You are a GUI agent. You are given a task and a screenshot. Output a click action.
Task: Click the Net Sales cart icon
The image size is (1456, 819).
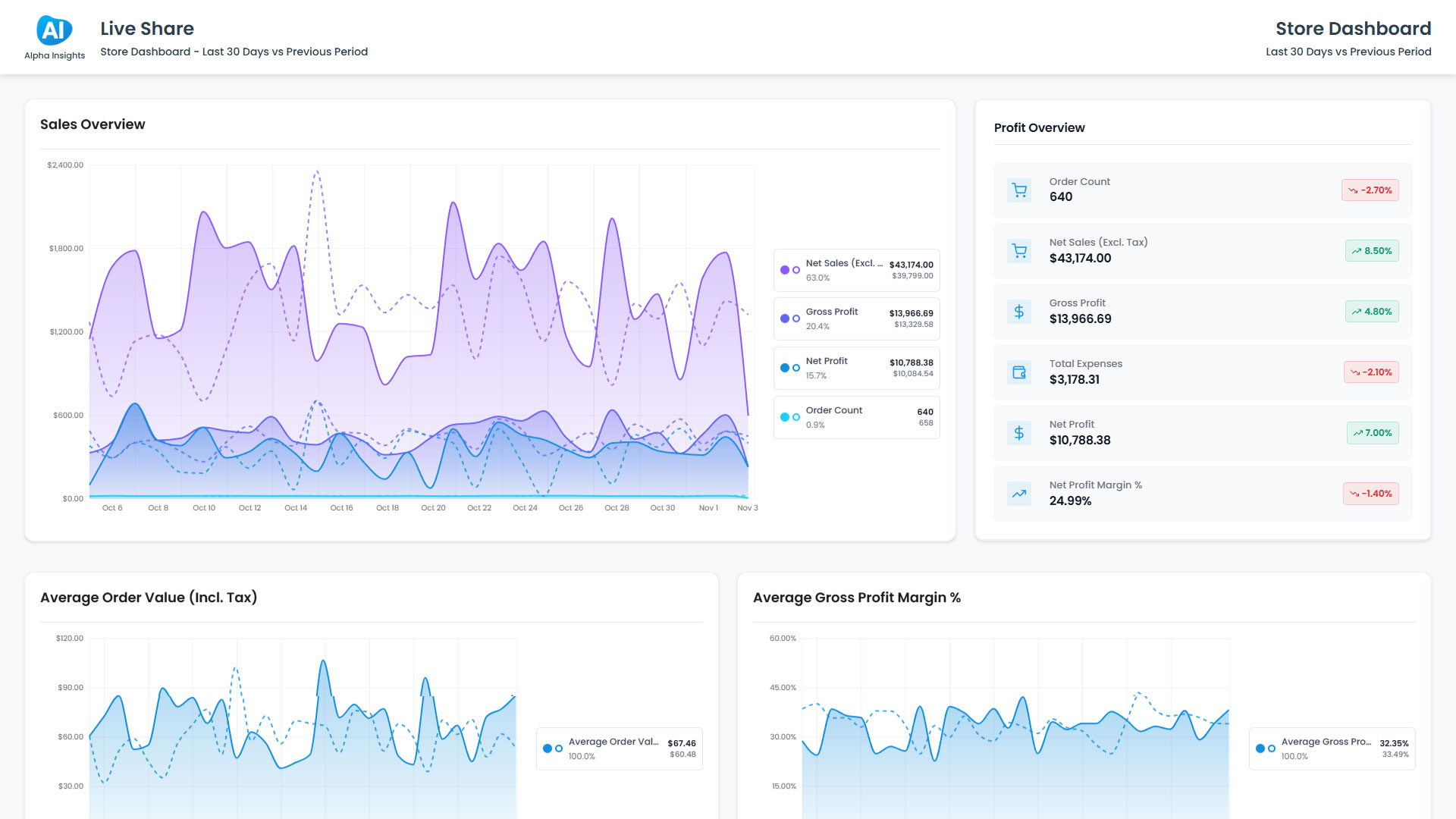1019,251
